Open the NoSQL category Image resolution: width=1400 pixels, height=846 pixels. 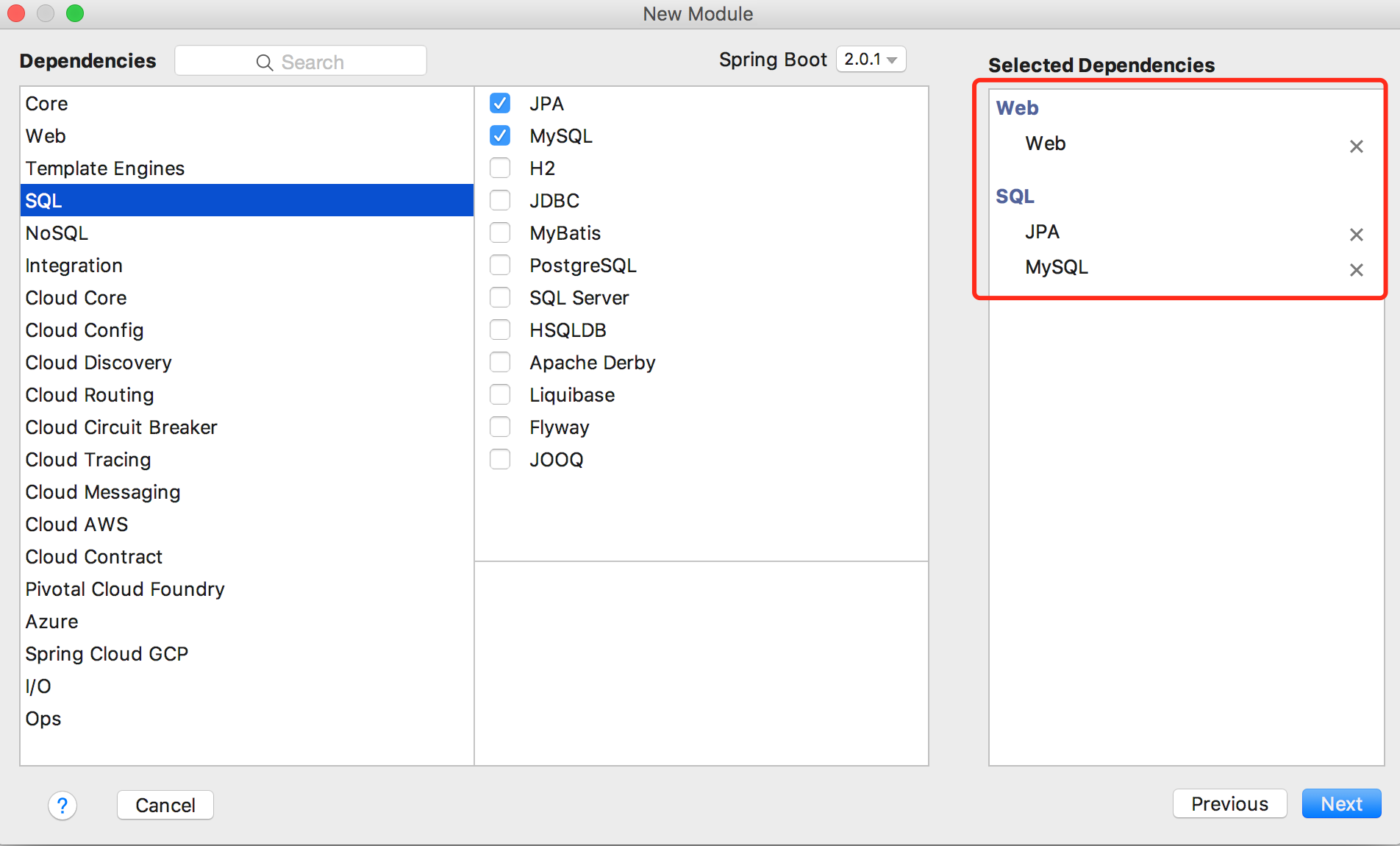pos(247,232)
